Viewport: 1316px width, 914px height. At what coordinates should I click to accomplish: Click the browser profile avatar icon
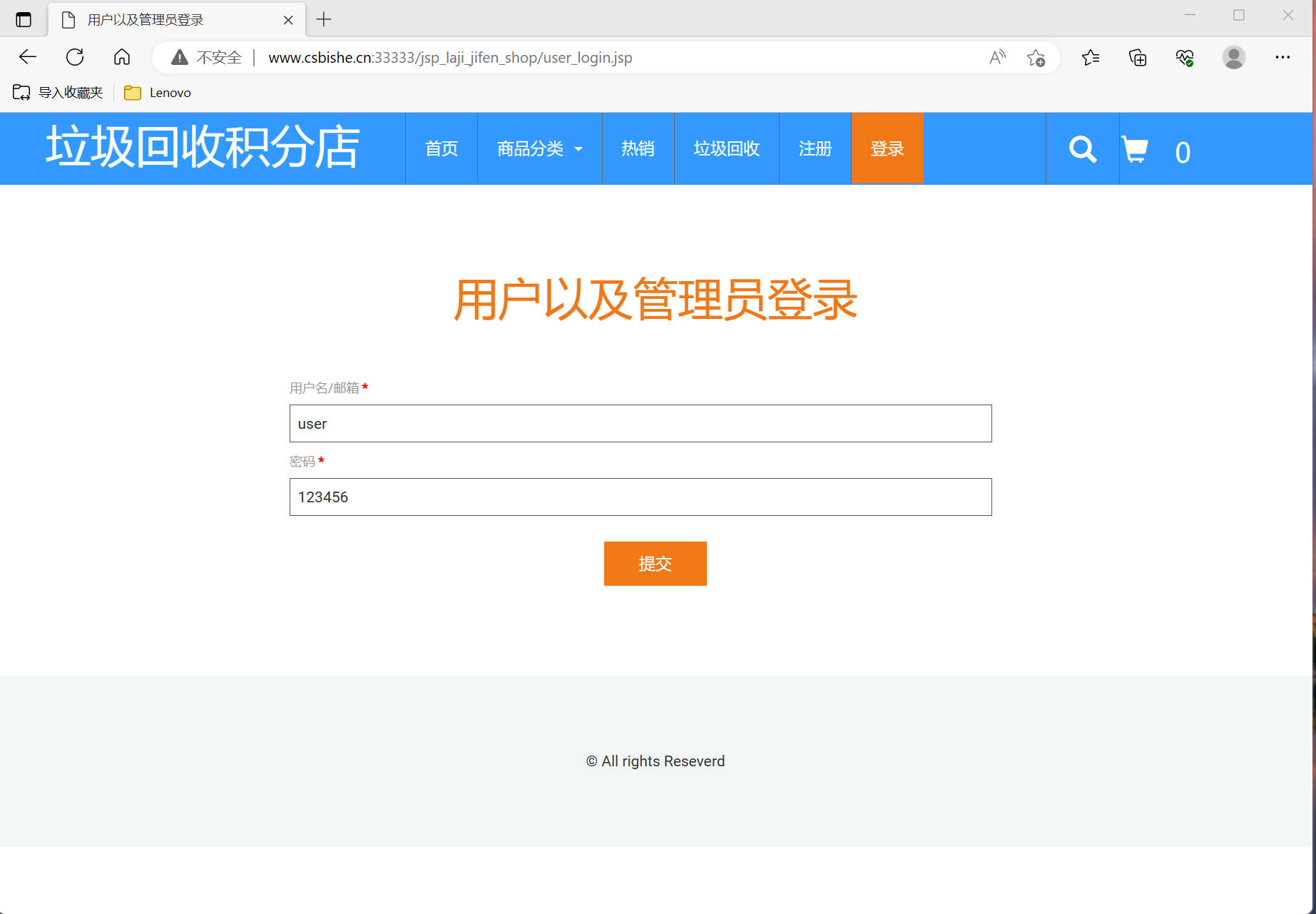click(x=1234, y=58)
